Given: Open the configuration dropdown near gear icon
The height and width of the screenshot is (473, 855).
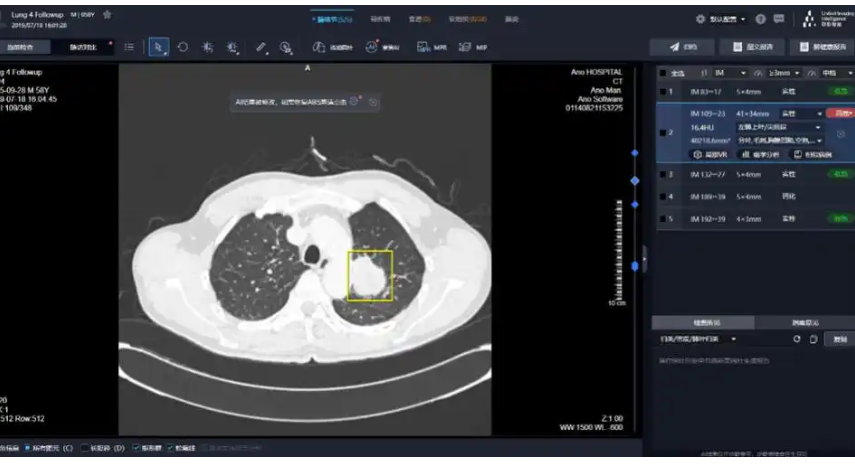Looking at the screenshot, I should [x=727, y=19].
